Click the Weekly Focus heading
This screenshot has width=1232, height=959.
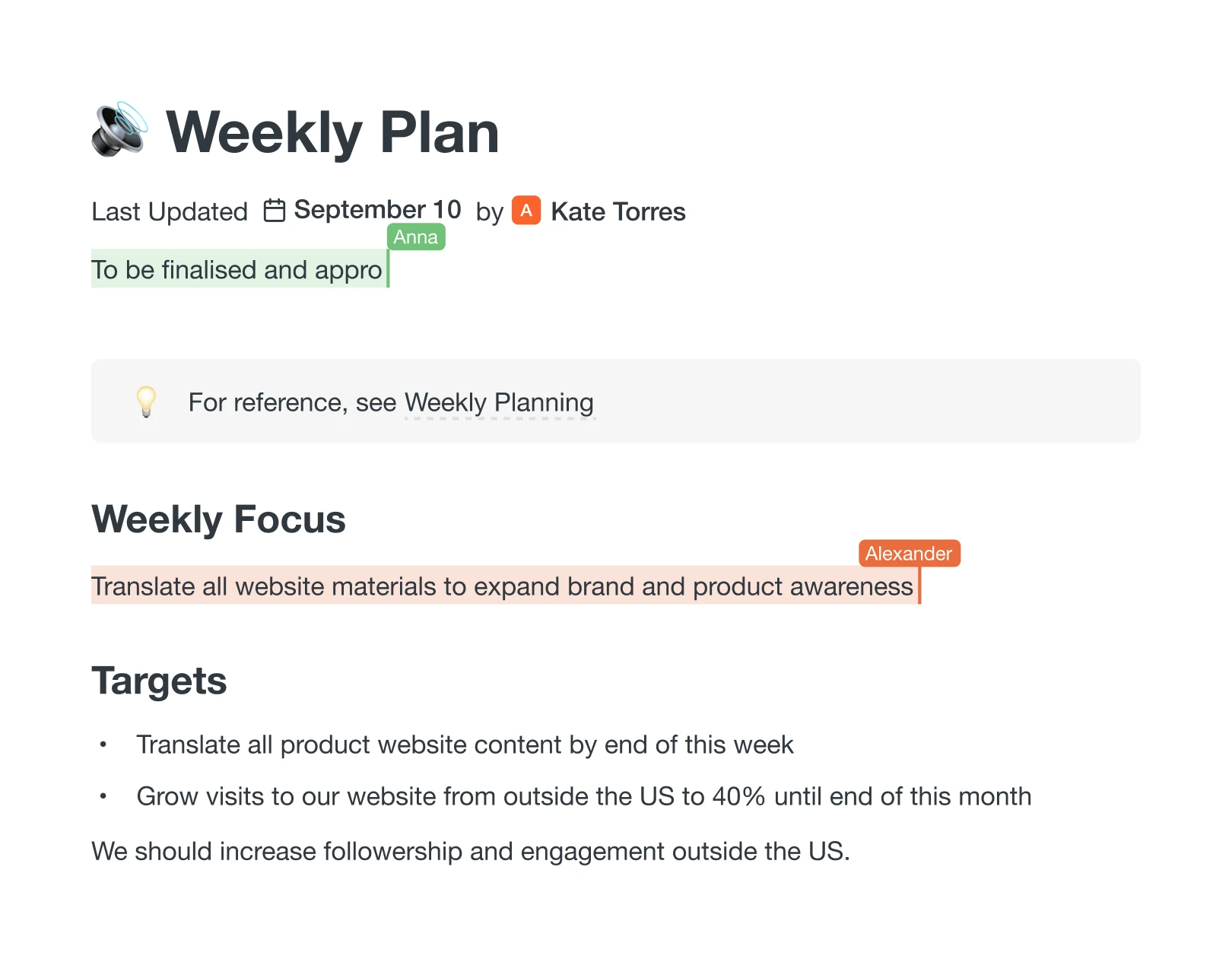[x=218, y=519]
